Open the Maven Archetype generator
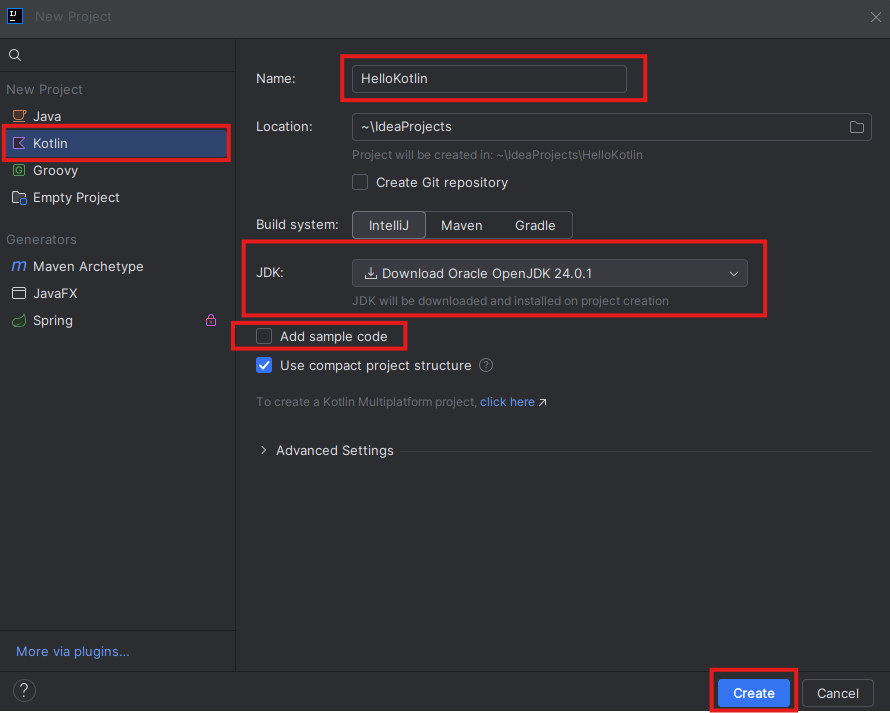Screen dimensions: 890x713 coord(117,266)
